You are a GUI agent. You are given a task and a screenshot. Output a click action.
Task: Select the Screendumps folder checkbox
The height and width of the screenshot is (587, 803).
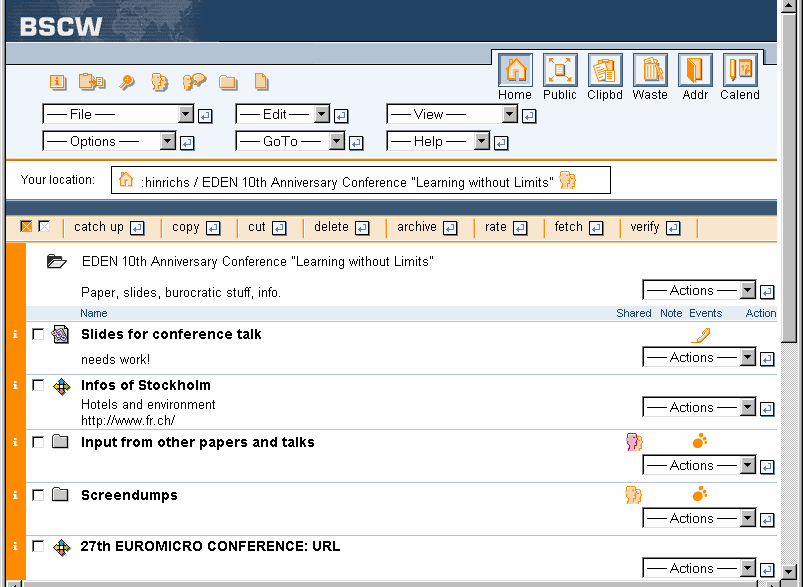click(x=38, y=495)
